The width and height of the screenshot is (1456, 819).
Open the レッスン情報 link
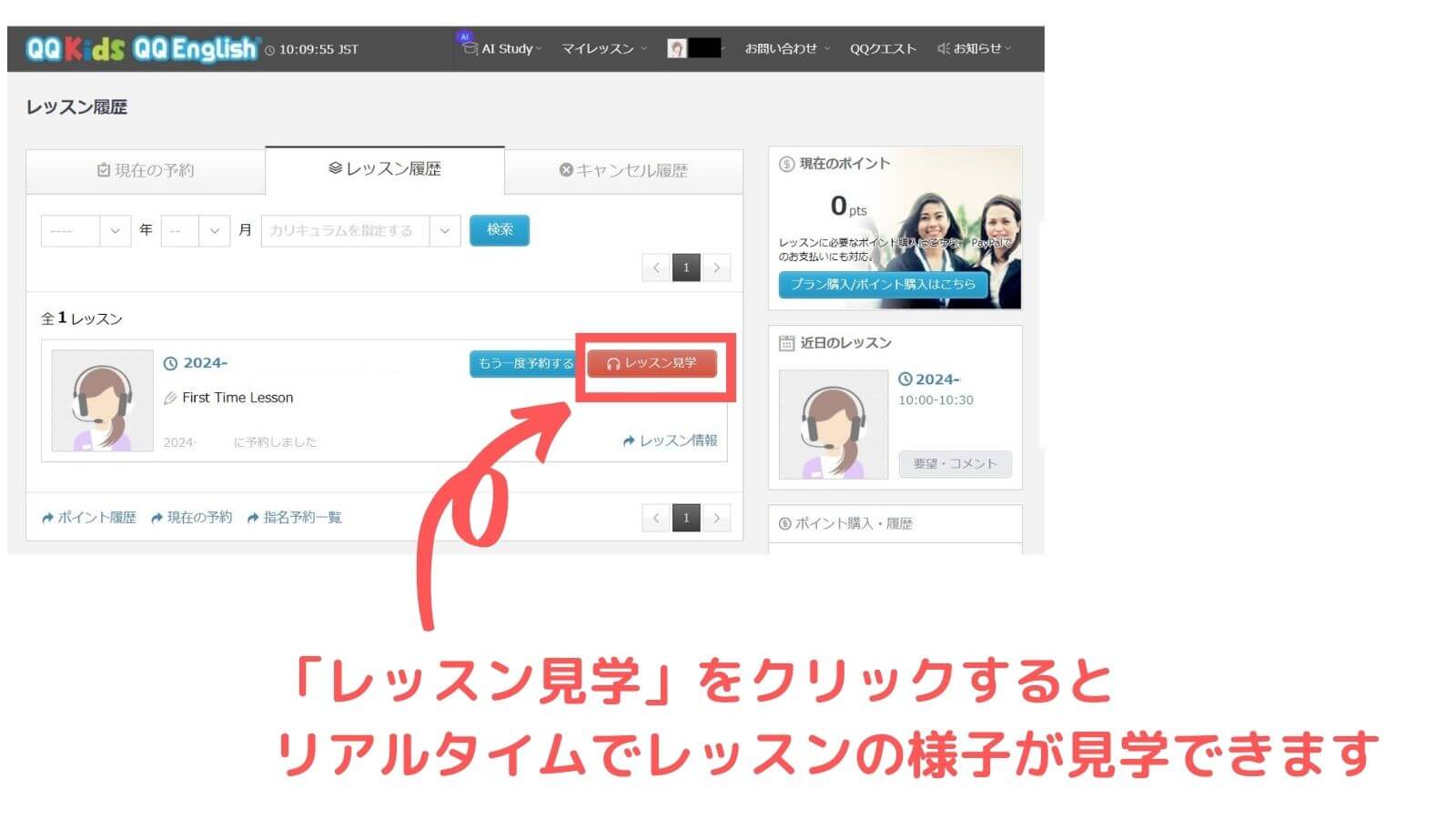click(670, 440)
